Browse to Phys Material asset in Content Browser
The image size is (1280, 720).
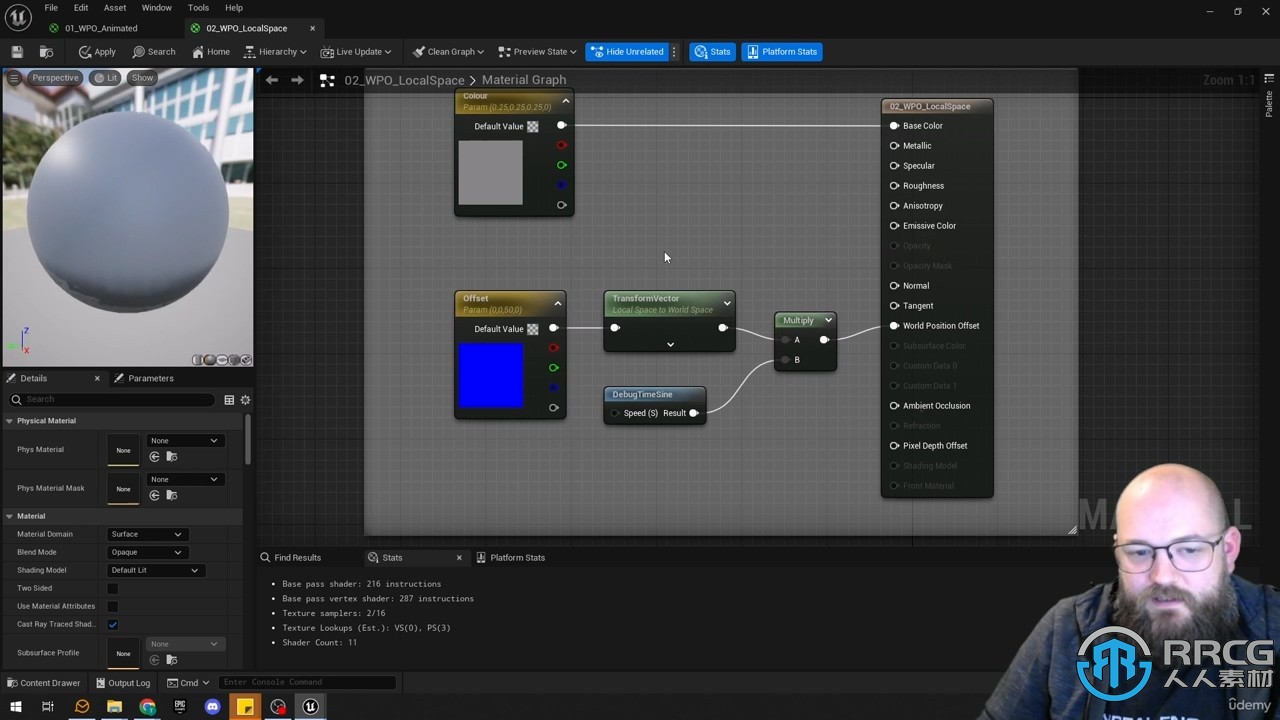click(172, 457)
